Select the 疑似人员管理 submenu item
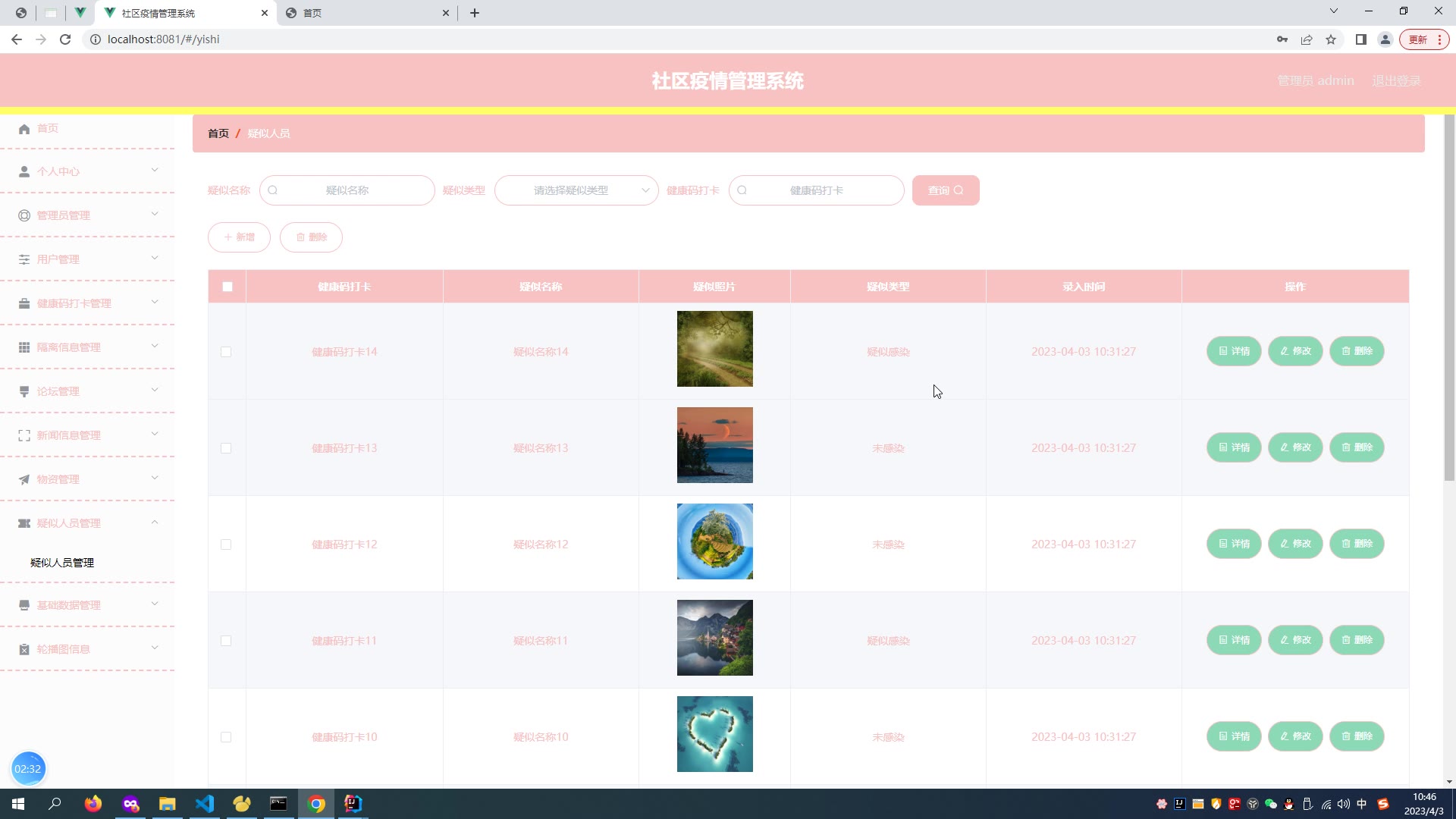The height and width of the screenshot is (819, 1456). coord(62,563)
